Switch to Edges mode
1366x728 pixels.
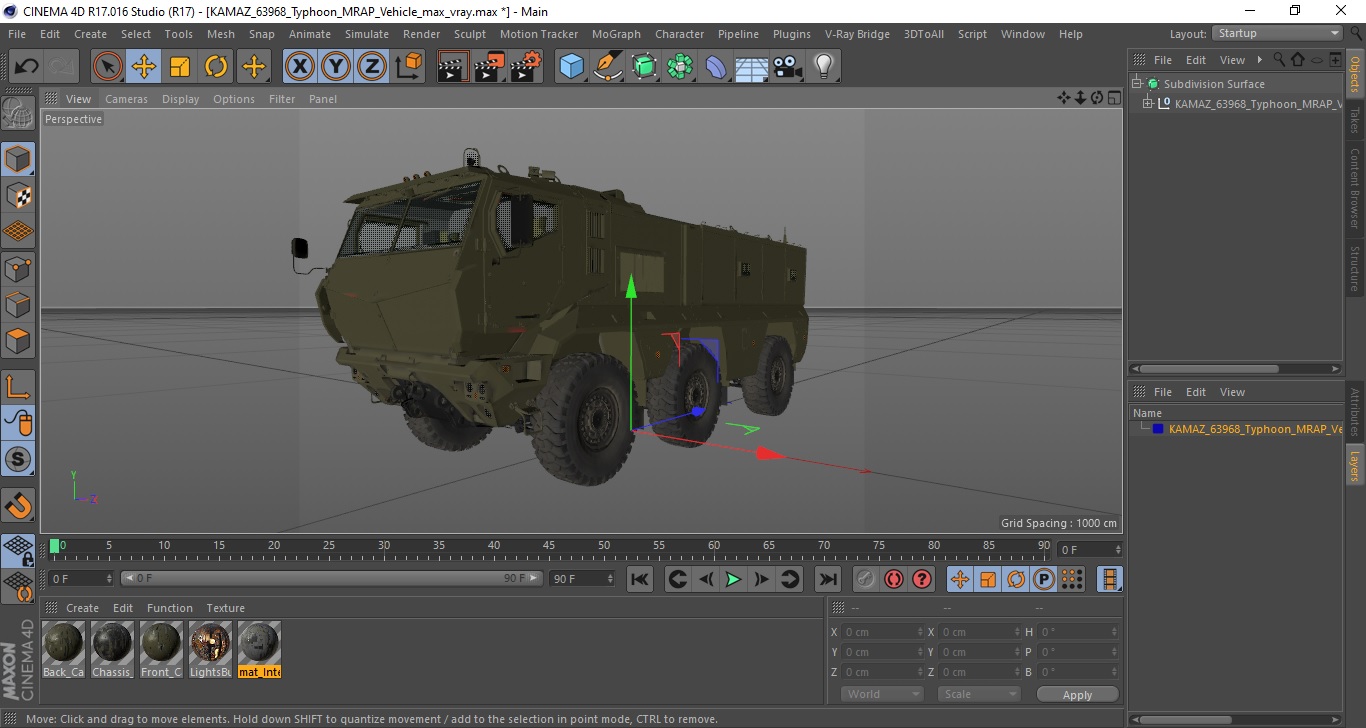[x=18, y=304]
